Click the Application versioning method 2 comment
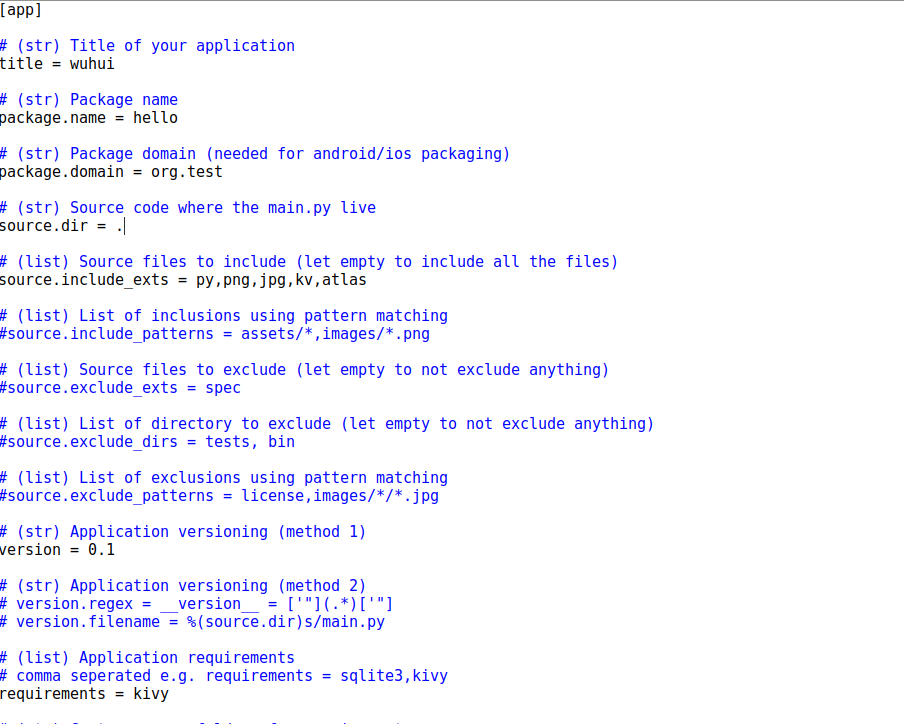This screenshot has width=904, height=724. coord(183,585)
